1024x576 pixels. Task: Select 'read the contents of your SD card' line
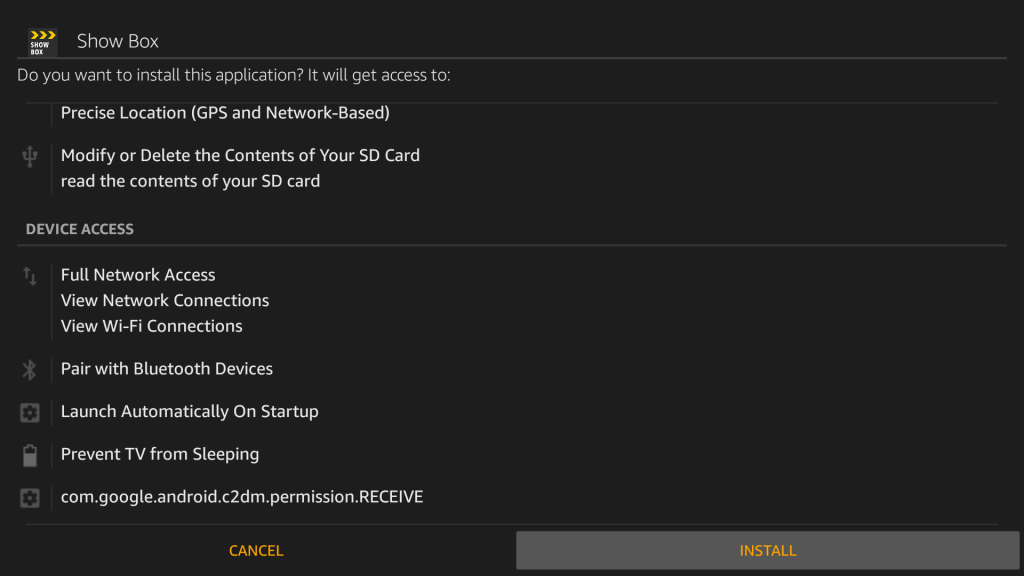190,181
